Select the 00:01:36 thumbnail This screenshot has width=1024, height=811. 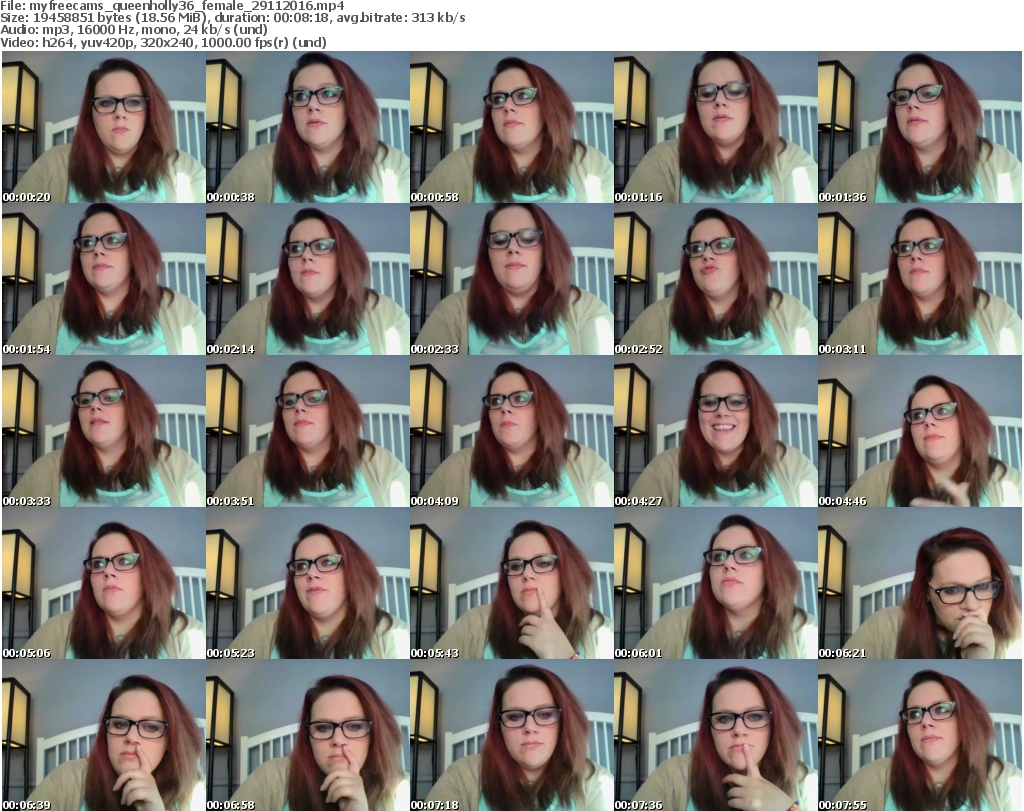coord(919,127)
